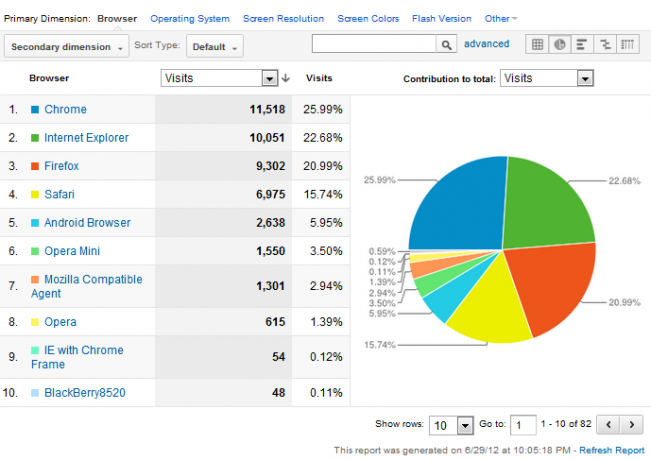Select the pie chart (percentage) view icon
Image resolution: width=651 pixels, height=460 pixels.
[x=560, y=44]
